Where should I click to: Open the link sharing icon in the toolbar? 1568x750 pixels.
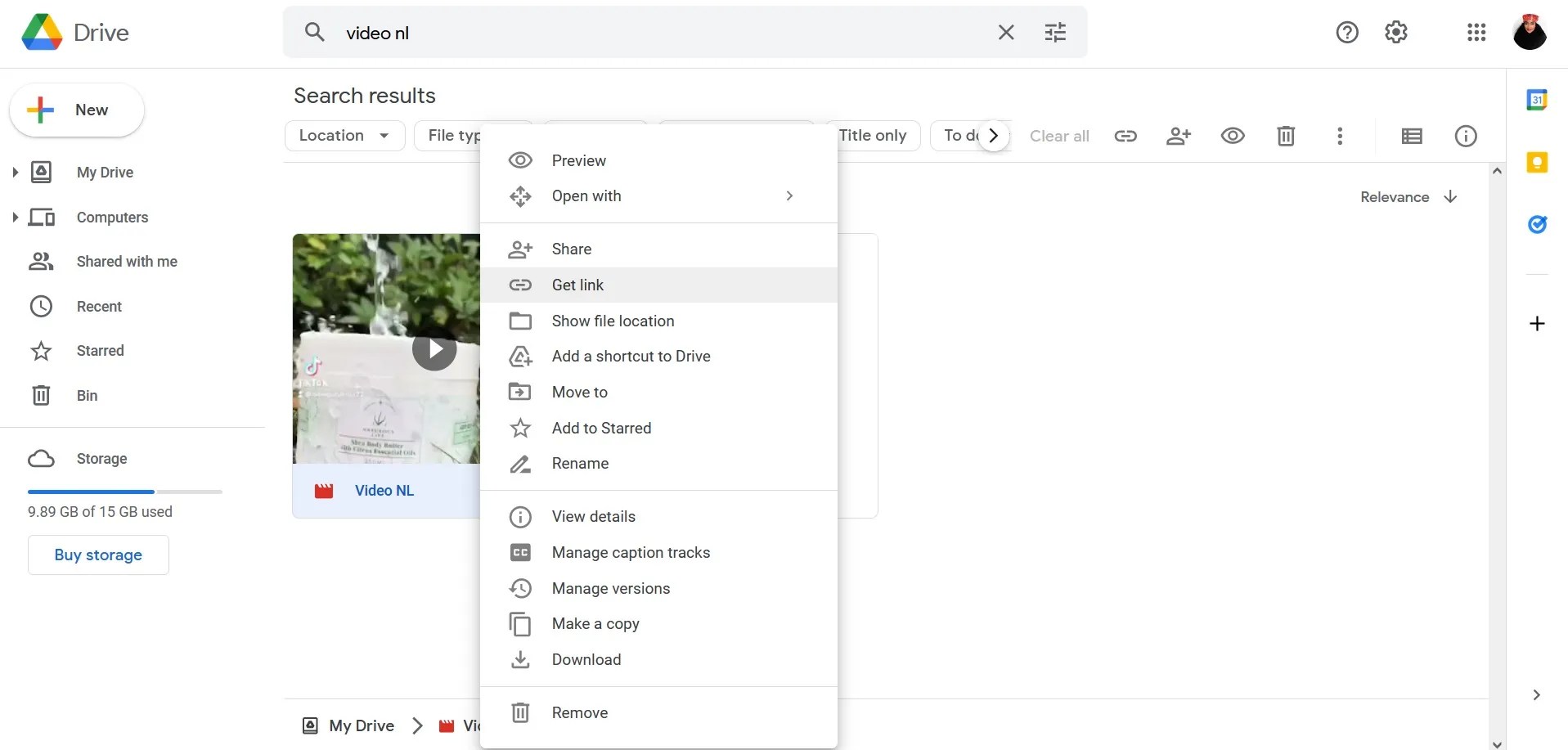coord(1125,136)
